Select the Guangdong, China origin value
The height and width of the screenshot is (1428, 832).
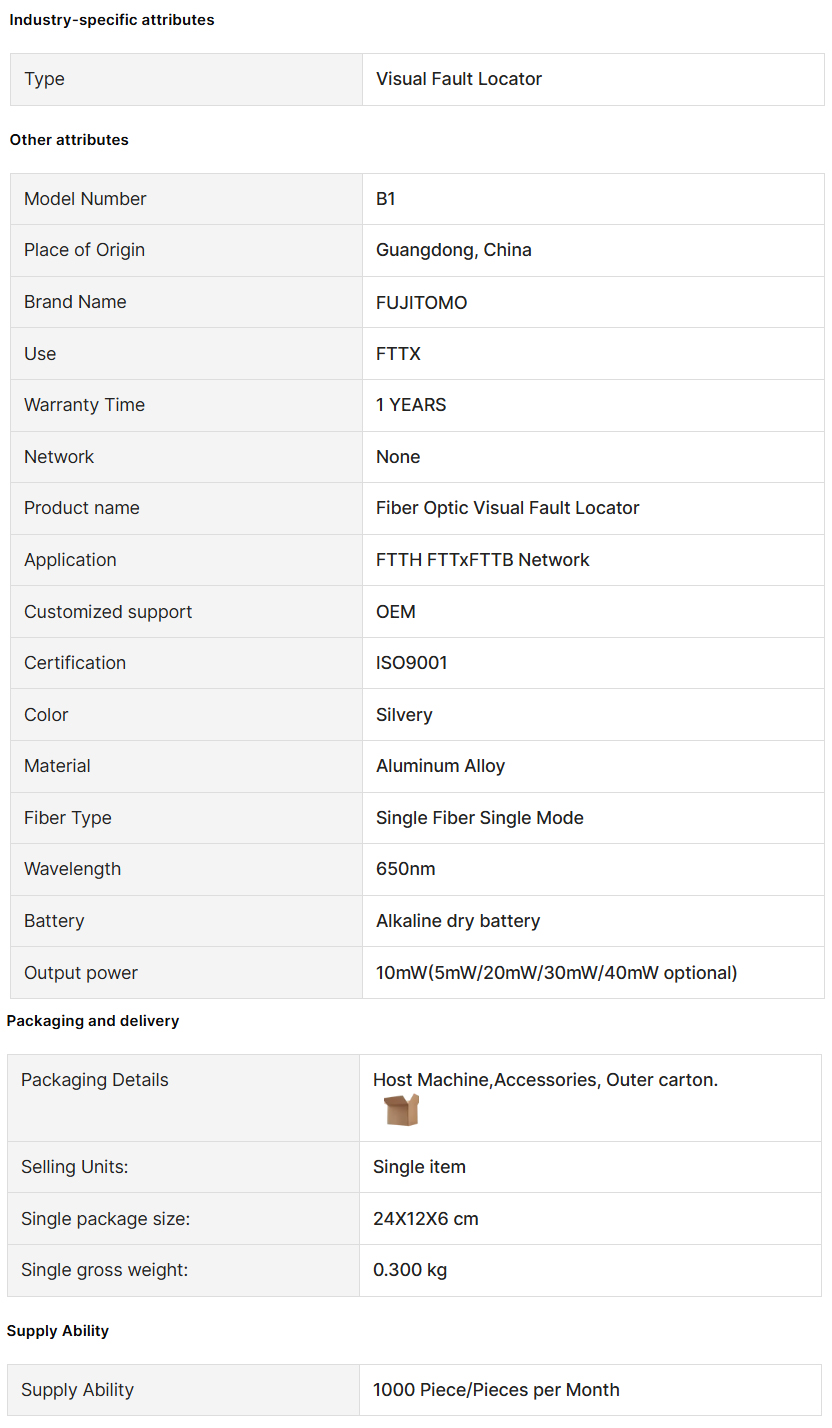[x=454, y=250]
